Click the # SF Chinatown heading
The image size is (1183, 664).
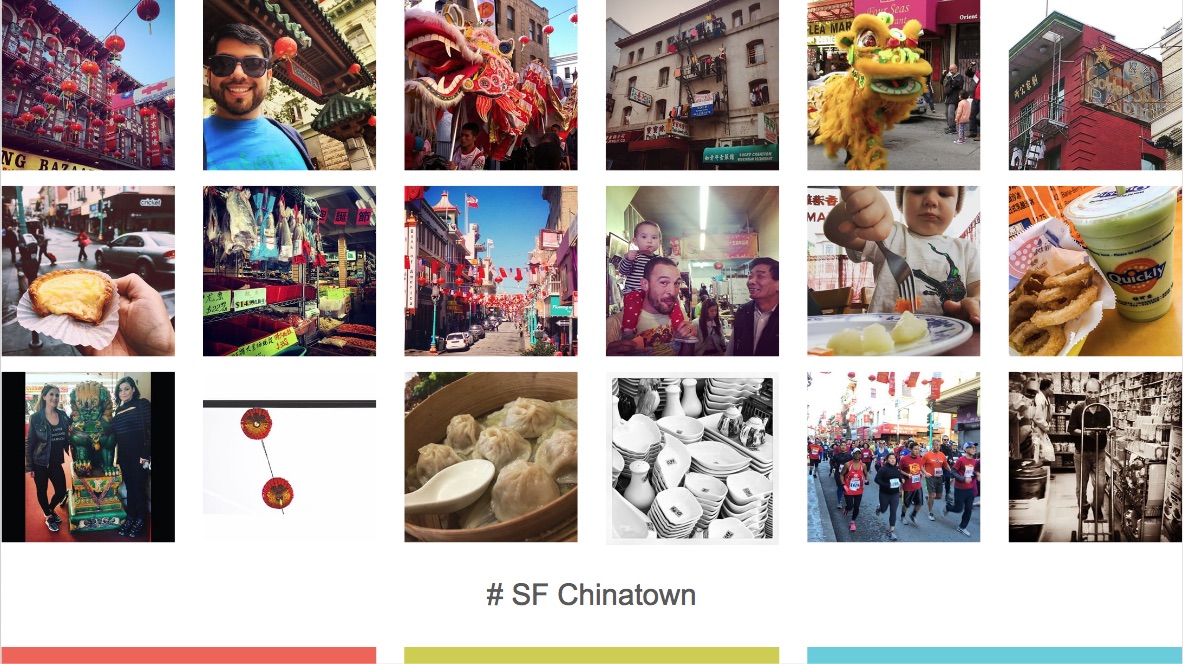(x=591, y=595)
